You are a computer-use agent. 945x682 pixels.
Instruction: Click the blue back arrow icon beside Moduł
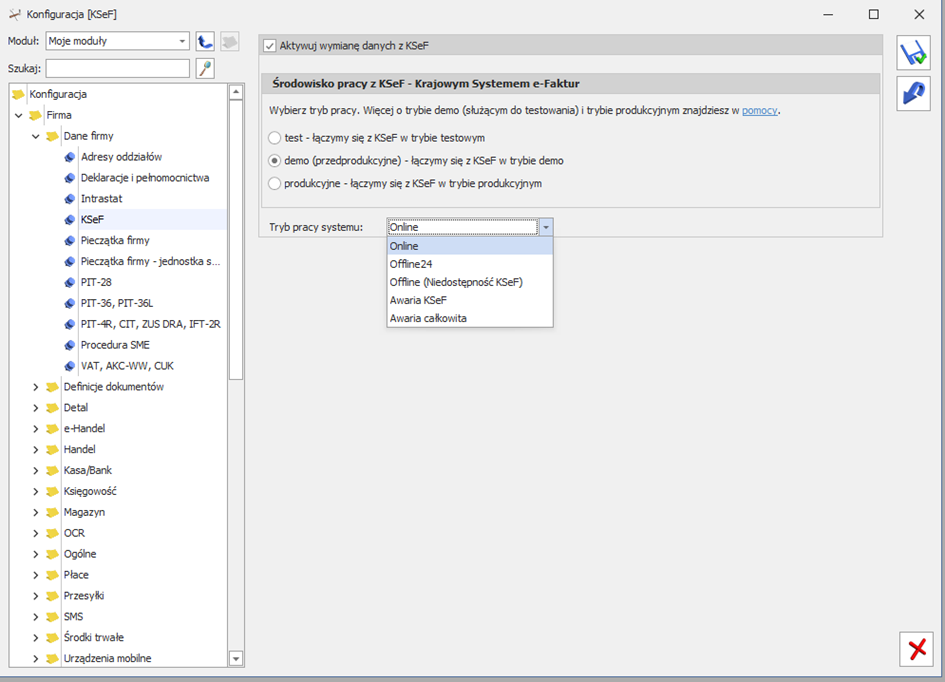[205, 41]
